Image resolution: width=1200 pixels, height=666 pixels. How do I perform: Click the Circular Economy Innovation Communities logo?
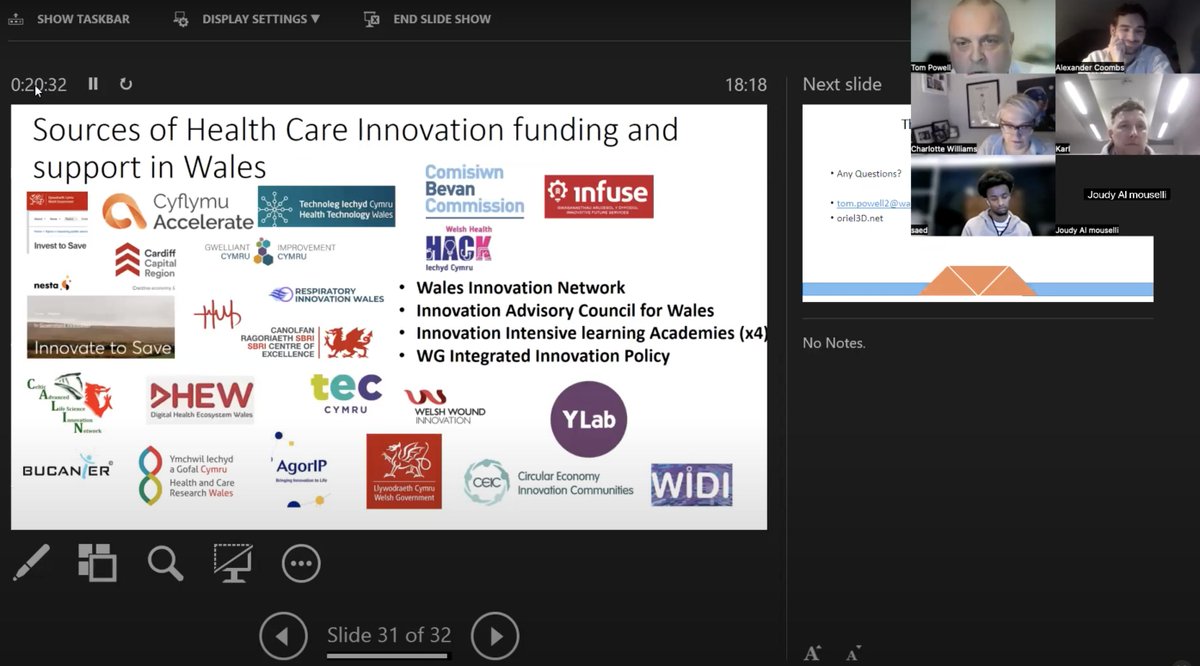[548, 482]
